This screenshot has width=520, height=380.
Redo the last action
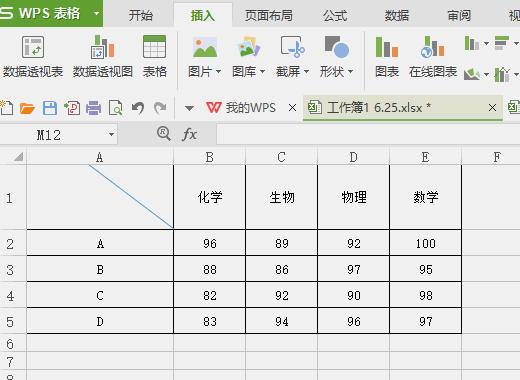click(160, 108)
